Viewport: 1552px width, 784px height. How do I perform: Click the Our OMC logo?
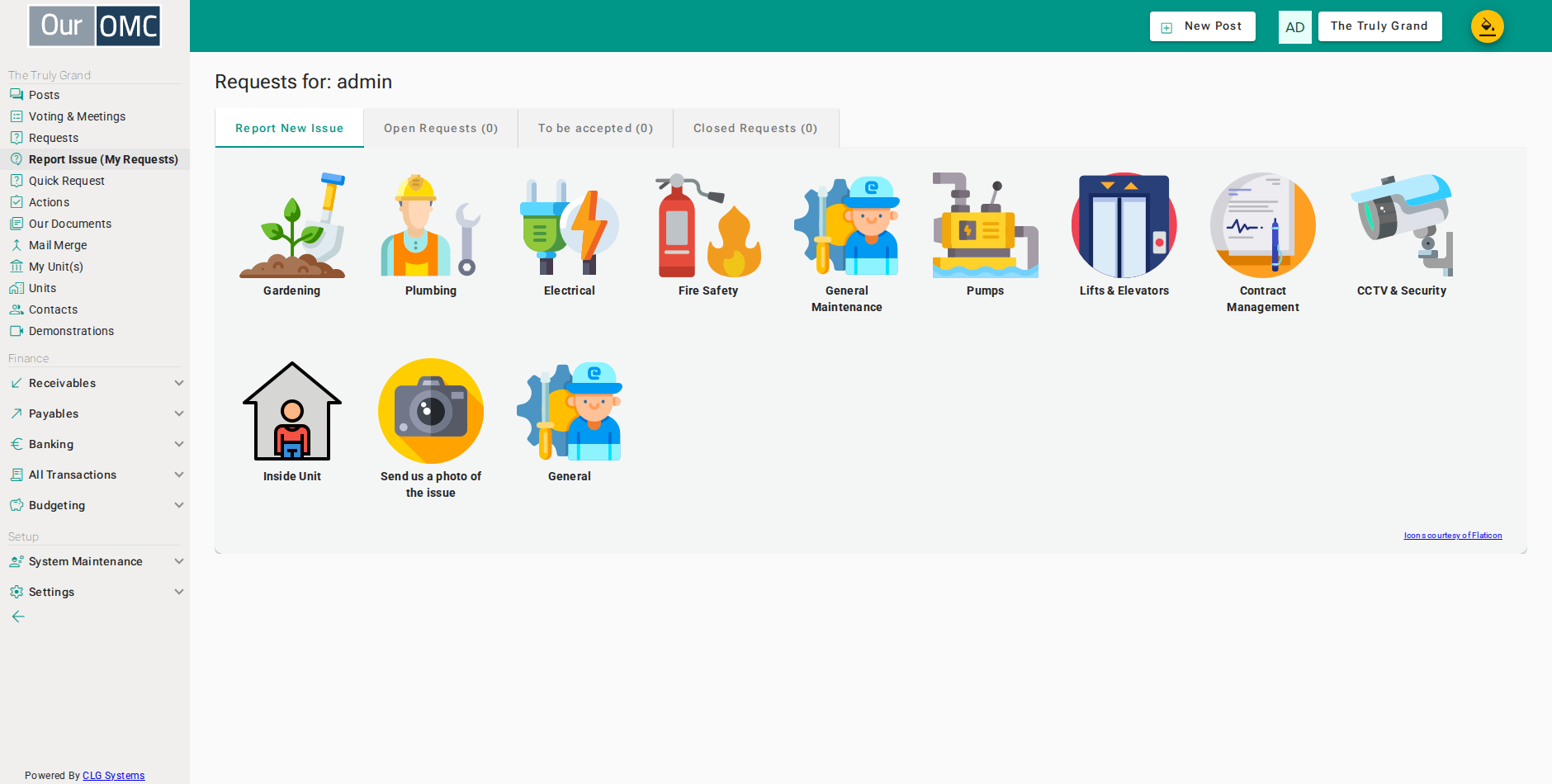pos(95,26)
